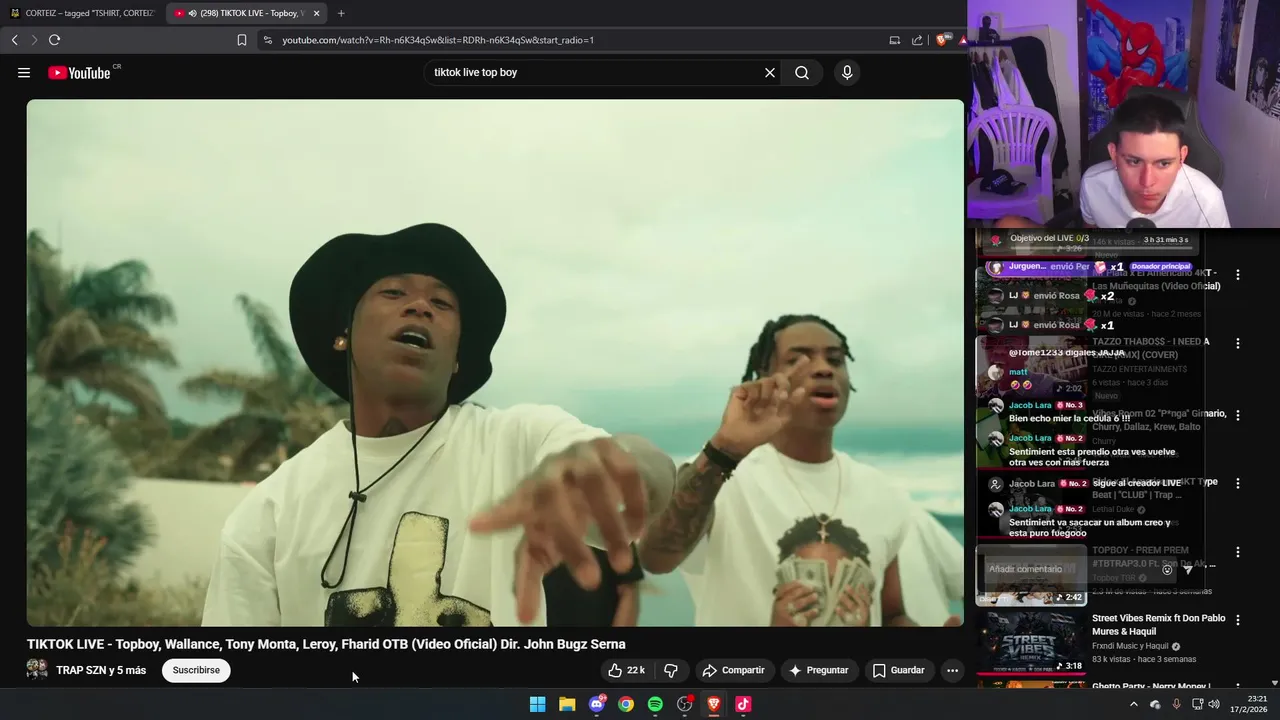Image resolution: width=1280 pixels, height=720 pixels.
Task: Click Jurguen gift message in live chat
Action: click(x=1055, y=267)
